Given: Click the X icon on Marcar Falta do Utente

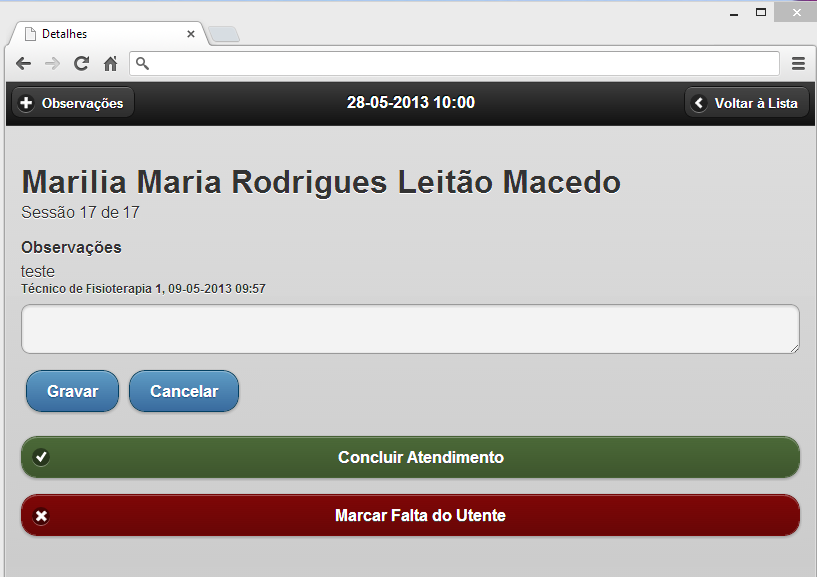Looking at the screenshot, I should pos(41,516).
